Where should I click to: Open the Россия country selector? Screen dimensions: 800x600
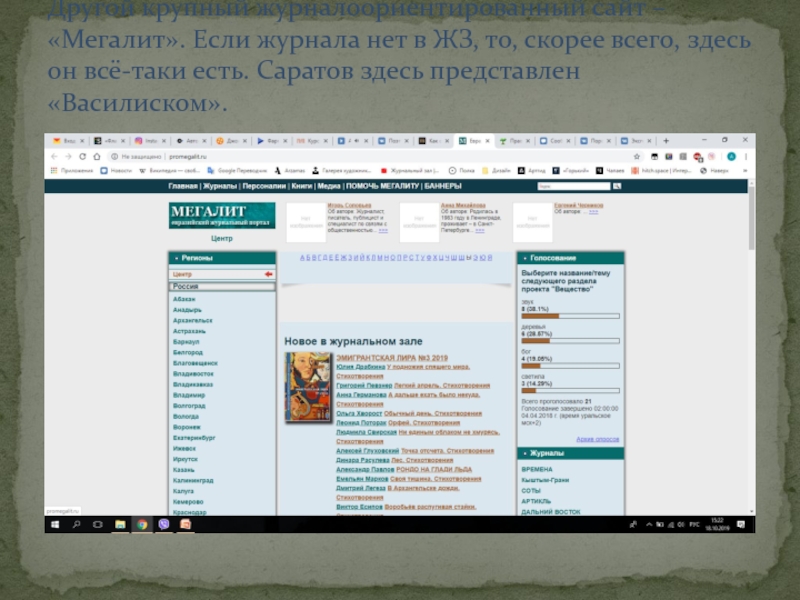point(222,287)
